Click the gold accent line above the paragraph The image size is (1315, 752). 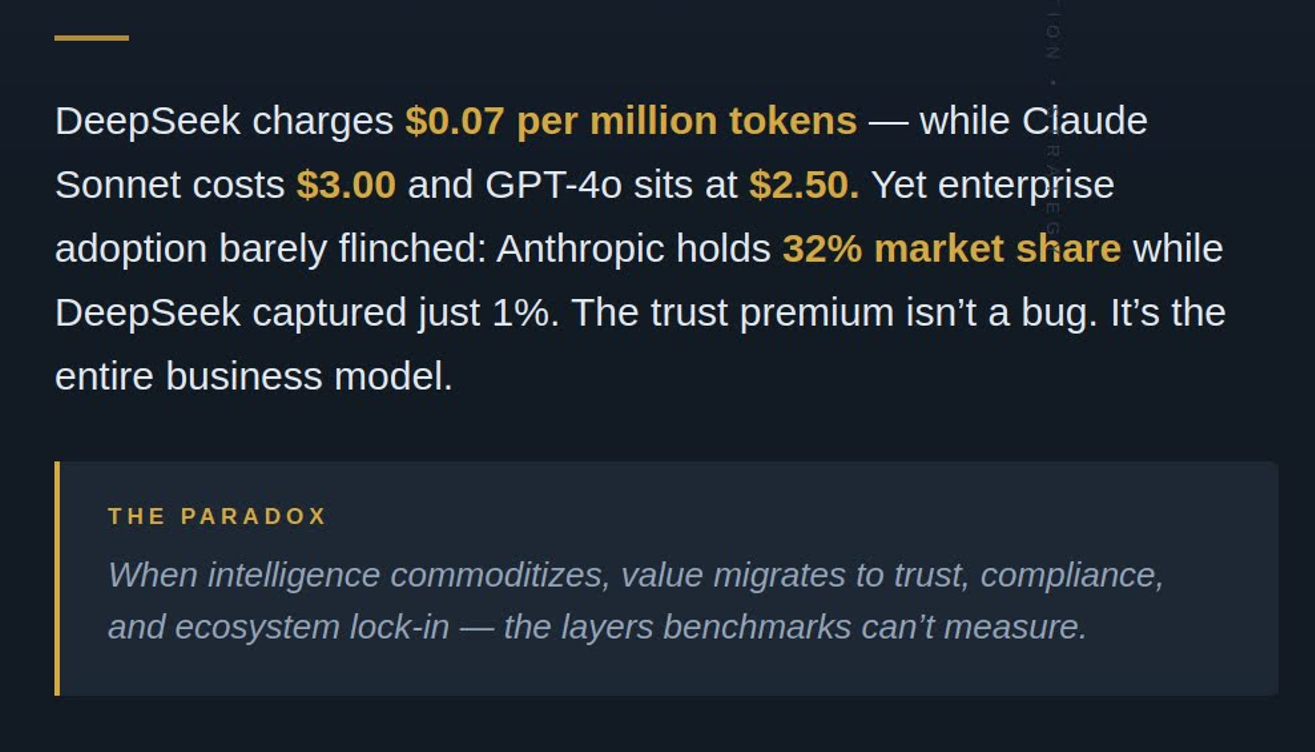click(91, 38)
